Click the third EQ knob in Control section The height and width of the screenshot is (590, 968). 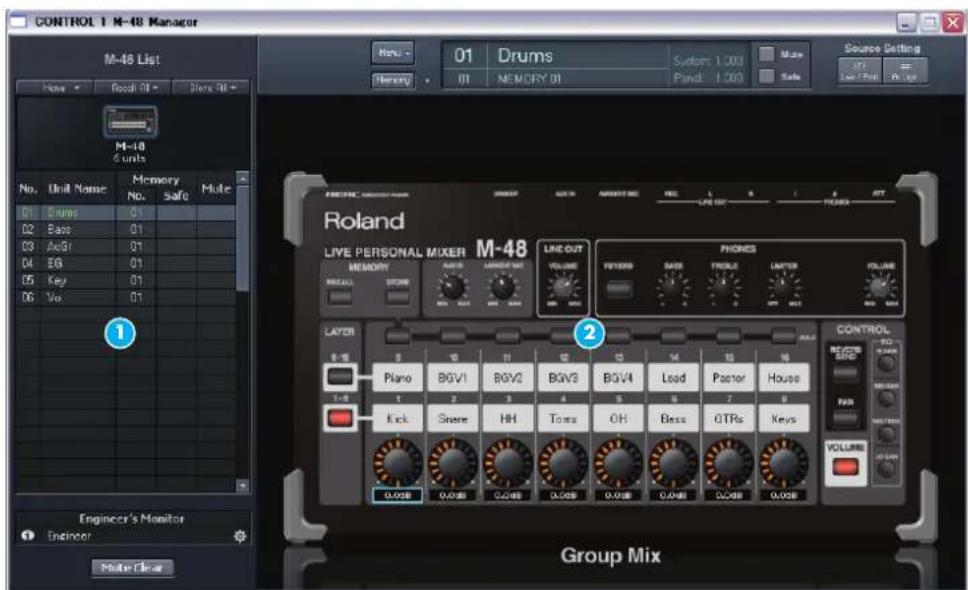pyautogui.click(x=887, y=434)
